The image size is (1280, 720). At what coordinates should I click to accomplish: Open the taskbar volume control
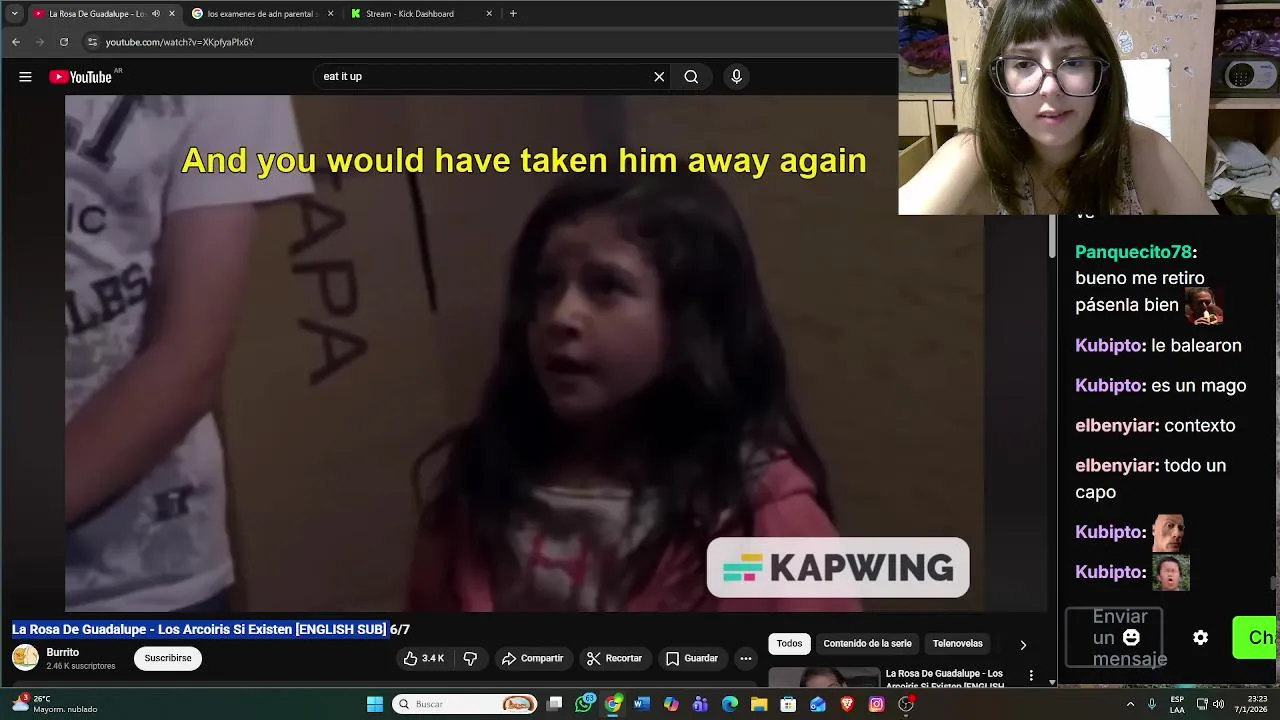click(x=1218, y=704)
